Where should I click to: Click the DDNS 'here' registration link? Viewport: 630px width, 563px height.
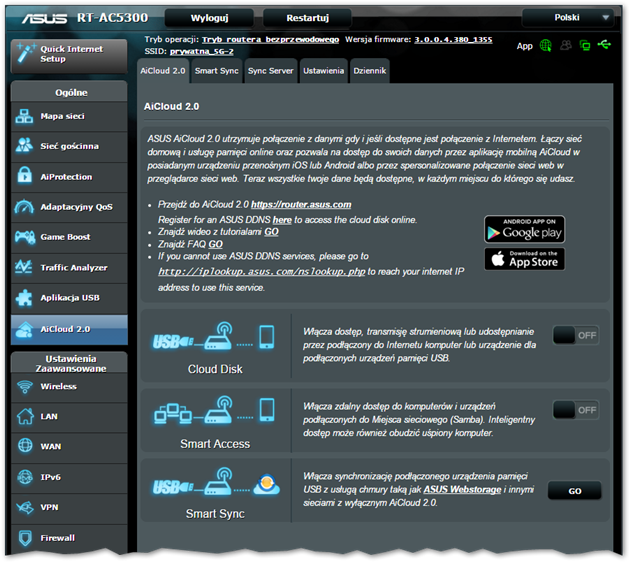tap(282, 220)
